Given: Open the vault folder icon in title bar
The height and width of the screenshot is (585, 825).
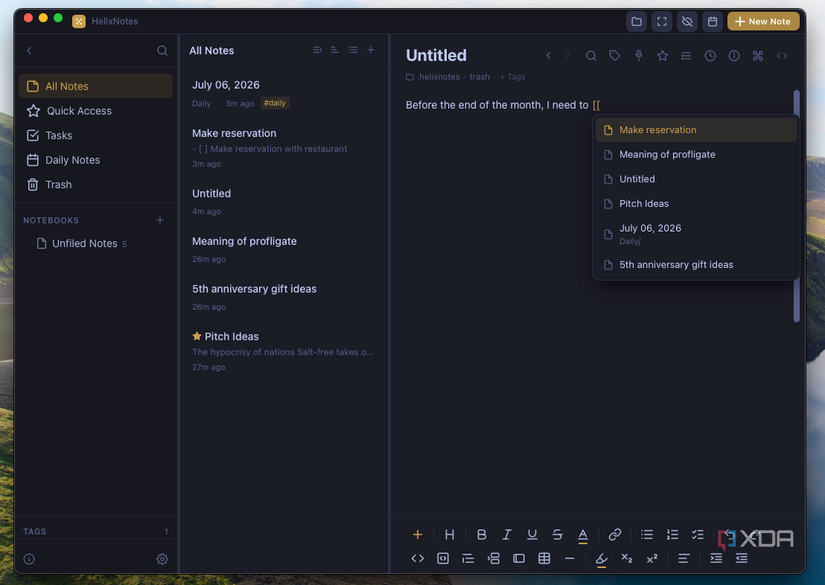Looking at the screenshot, I should (x=636, y=22).
